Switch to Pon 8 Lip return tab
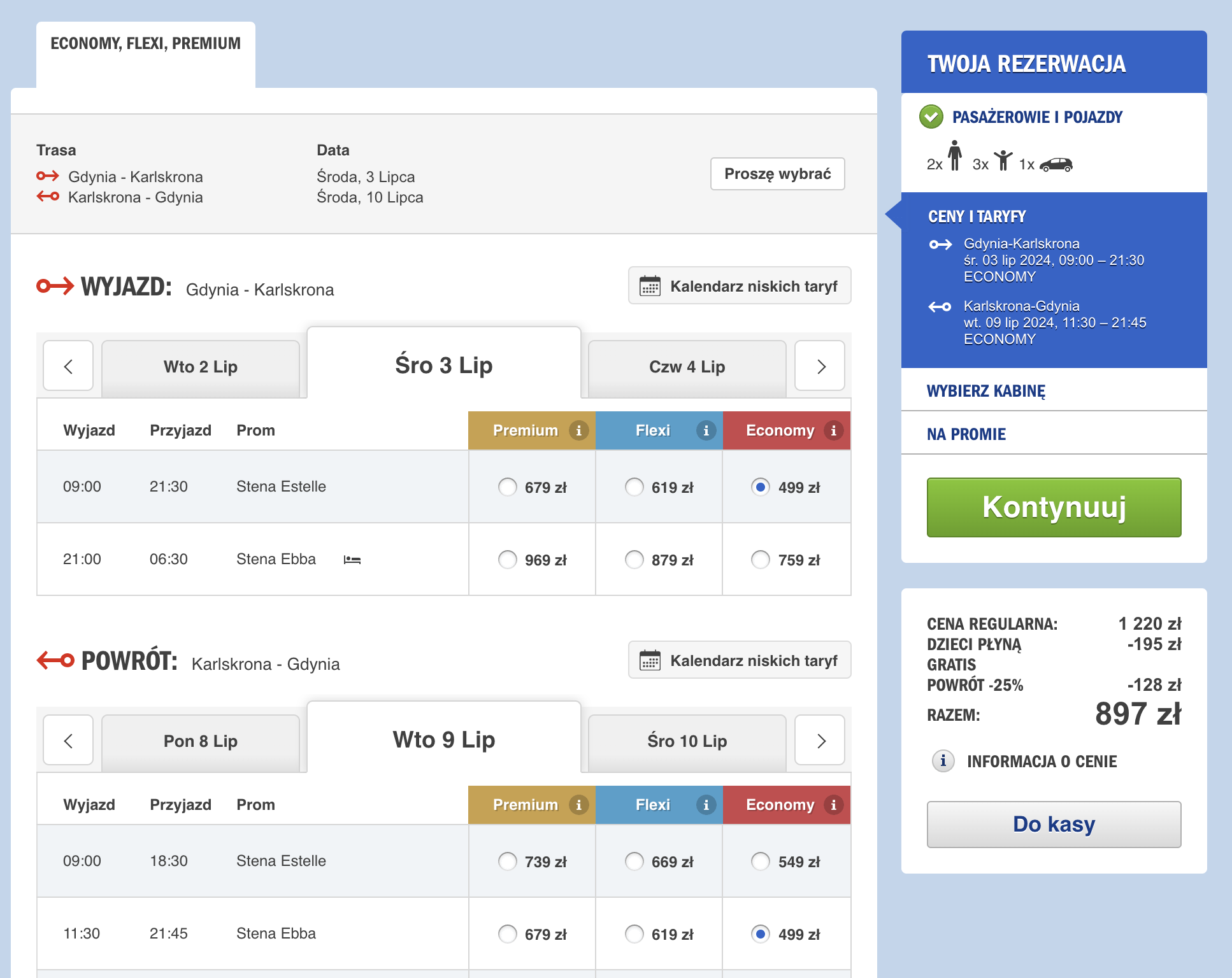Image resolution: width=1232 pixels, height=978 pixels. click(201, 742)
